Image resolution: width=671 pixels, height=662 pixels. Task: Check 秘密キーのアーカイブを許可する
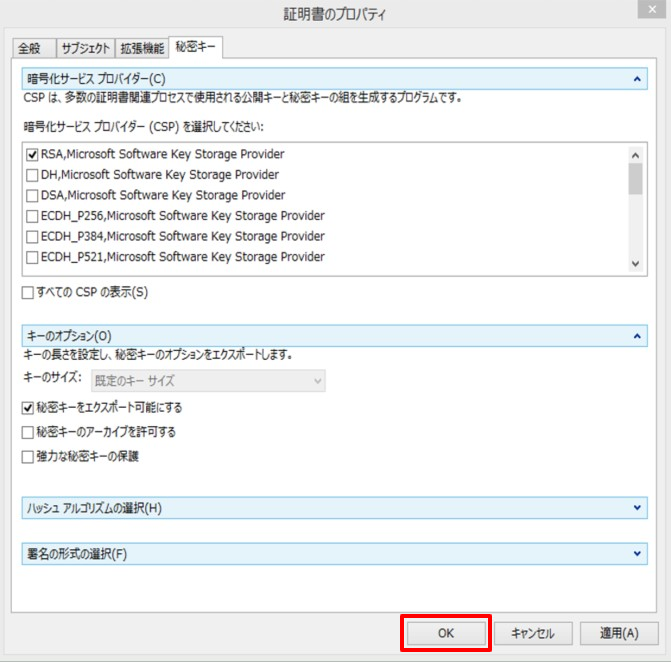tap(28, 433)
